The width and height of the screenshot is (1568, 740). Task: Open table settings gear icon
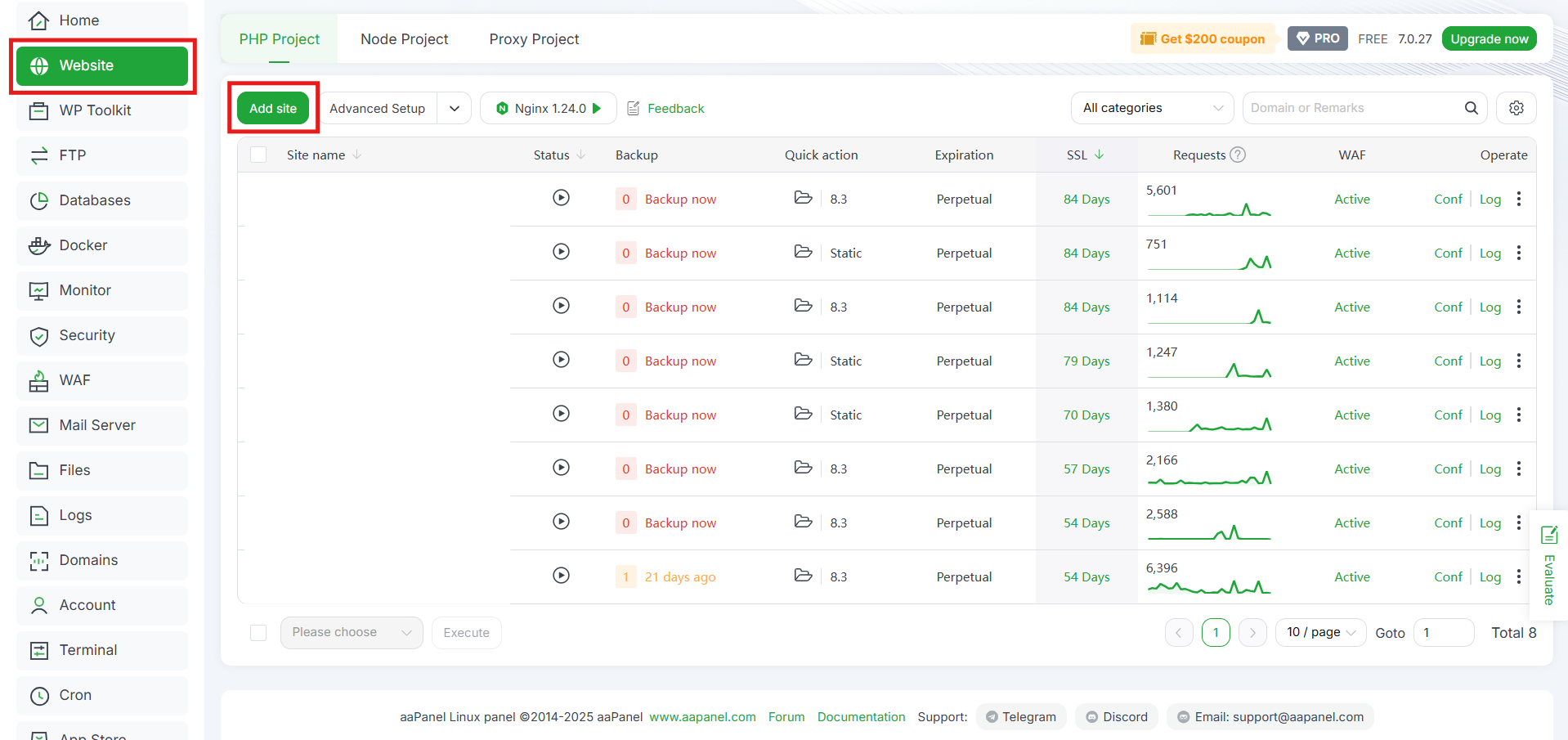pyautogui.click(x=1516, y=108)
